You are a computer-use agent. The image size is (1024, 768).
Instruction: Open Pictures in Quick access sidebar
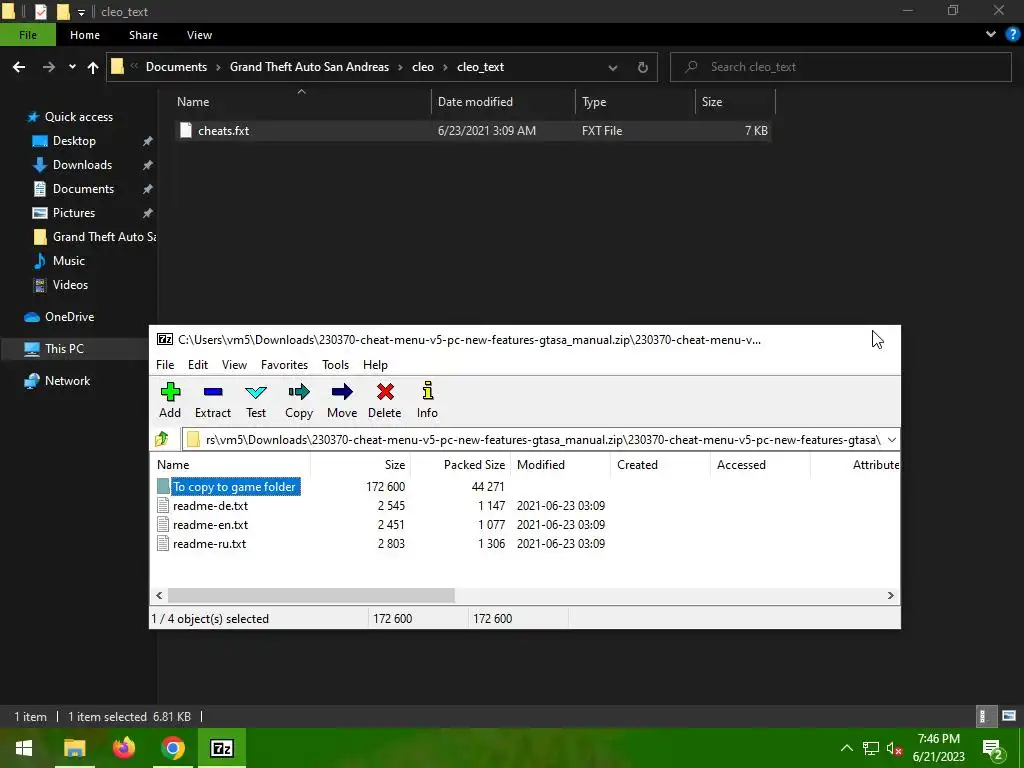(x=74, y=212)
